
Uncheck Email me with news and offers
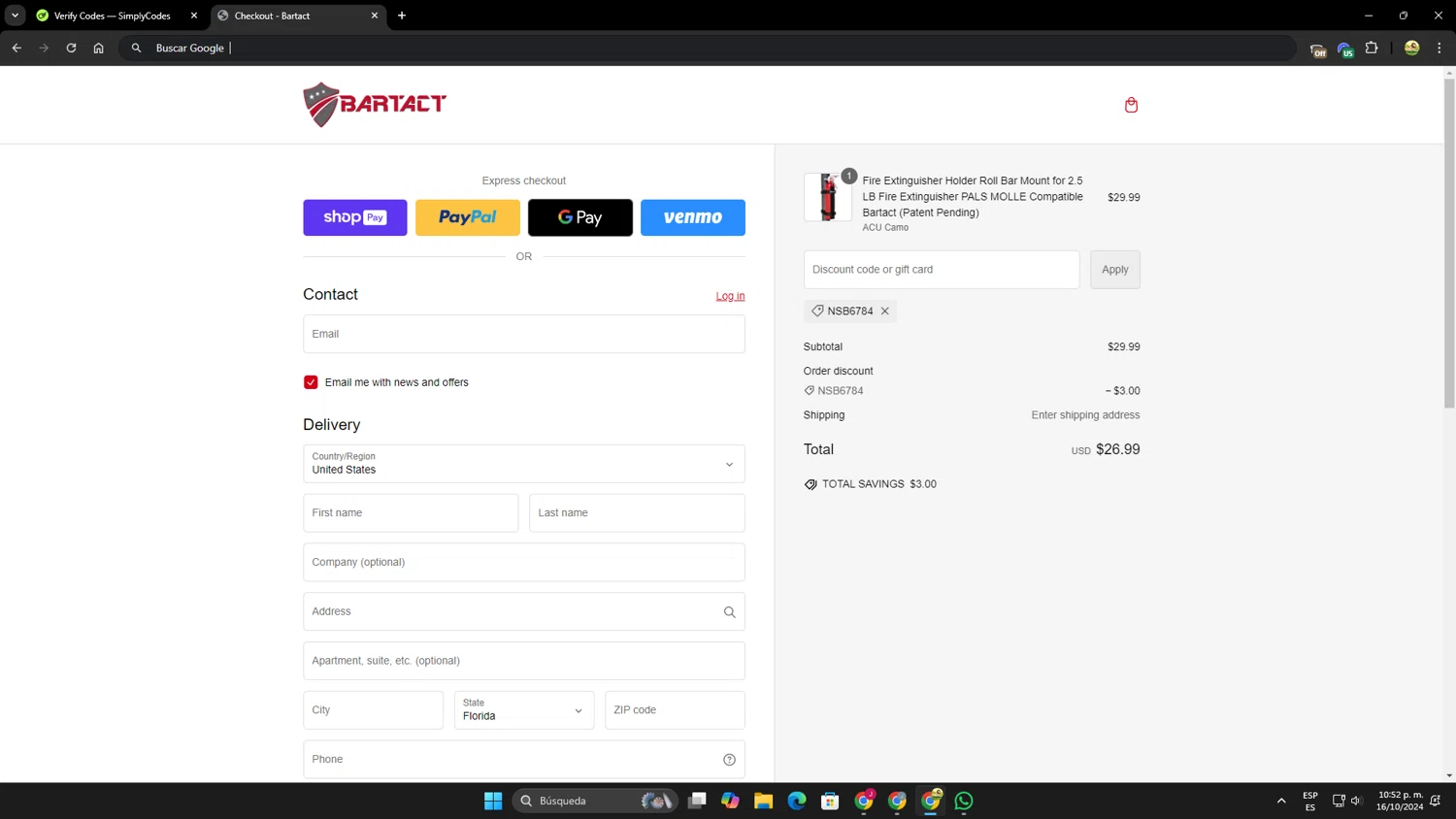(311, 382)
